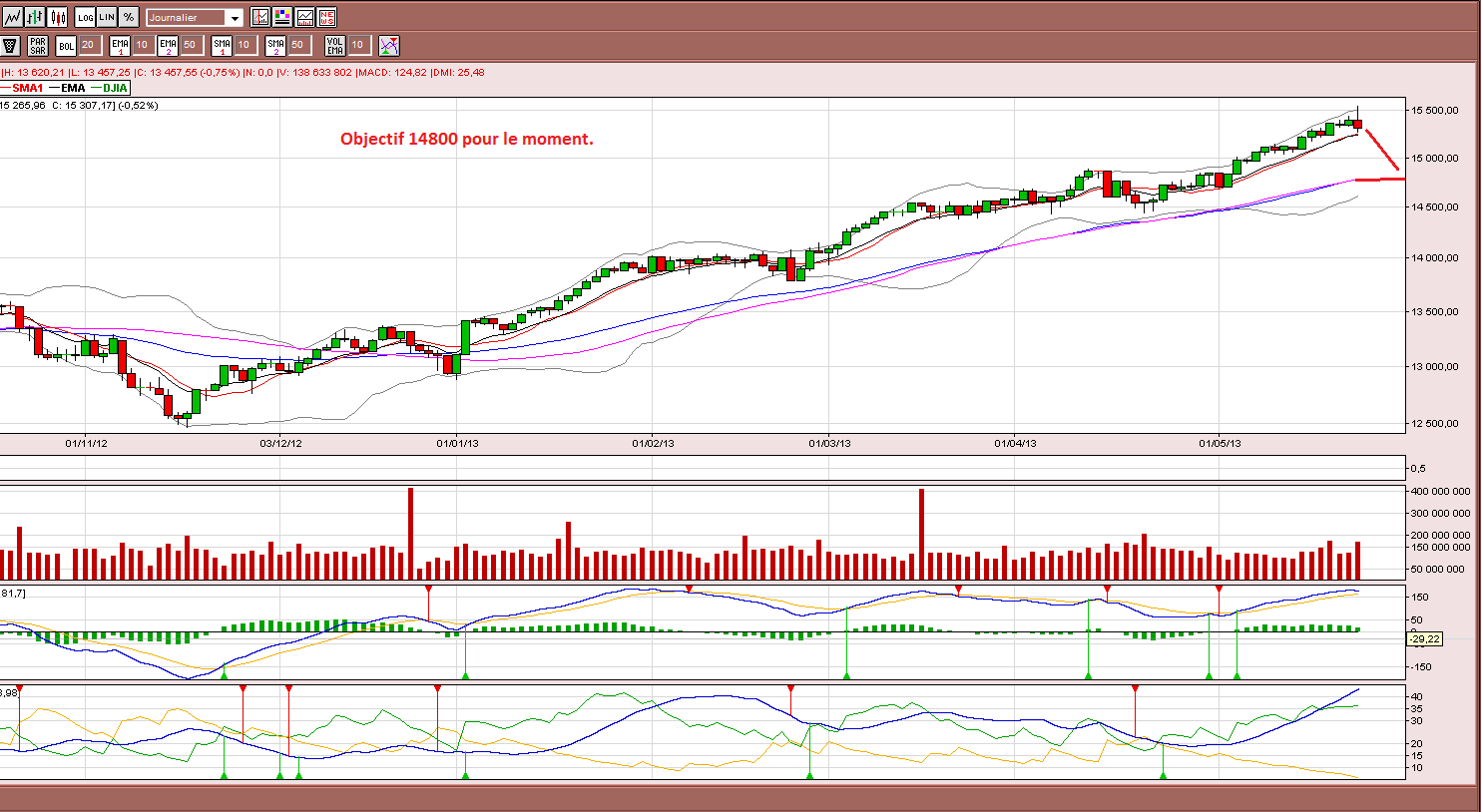Toggle the EMA 1 indicator
The height and width of the screenshot is (812, 1482).
pyautogui.click(x=120, y=45)
